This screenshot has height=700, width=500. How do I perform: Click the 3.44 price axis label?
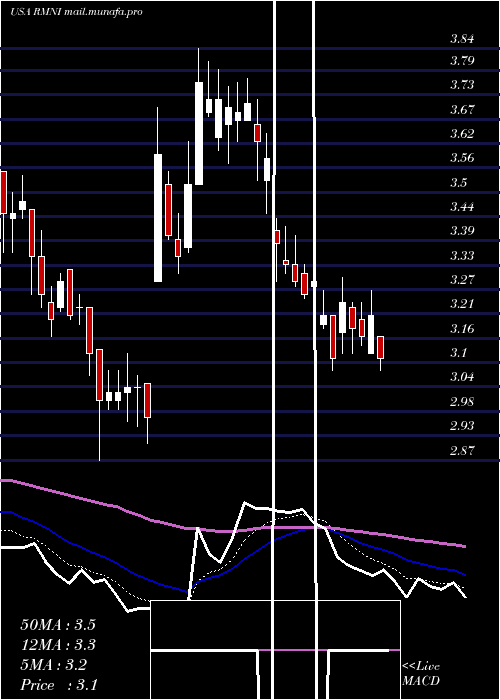click(462, 207)
